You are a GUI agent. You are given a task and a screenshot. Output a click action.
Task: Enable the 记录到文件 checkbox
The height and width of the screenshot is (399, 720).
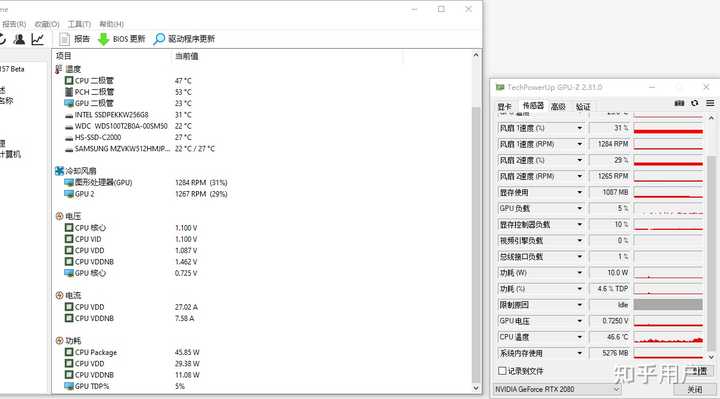coord(502,371)
